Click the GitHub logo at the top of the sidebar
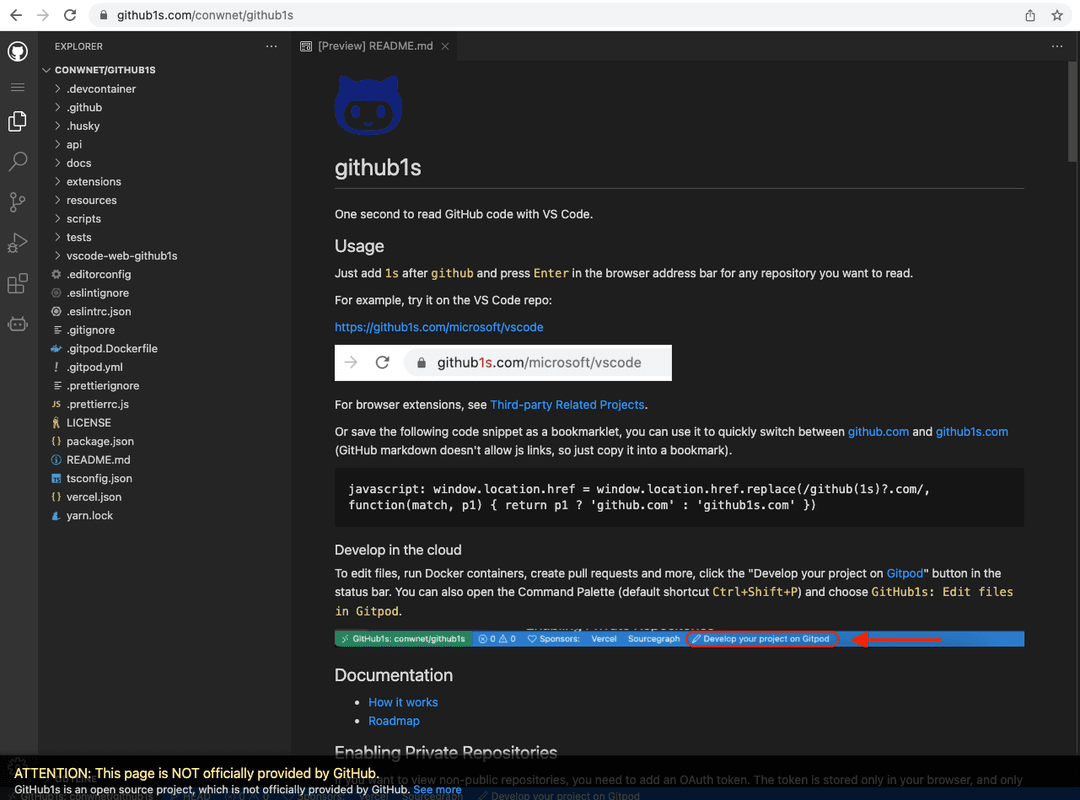This screenshot has width=1080, height=800. point(16,51)
